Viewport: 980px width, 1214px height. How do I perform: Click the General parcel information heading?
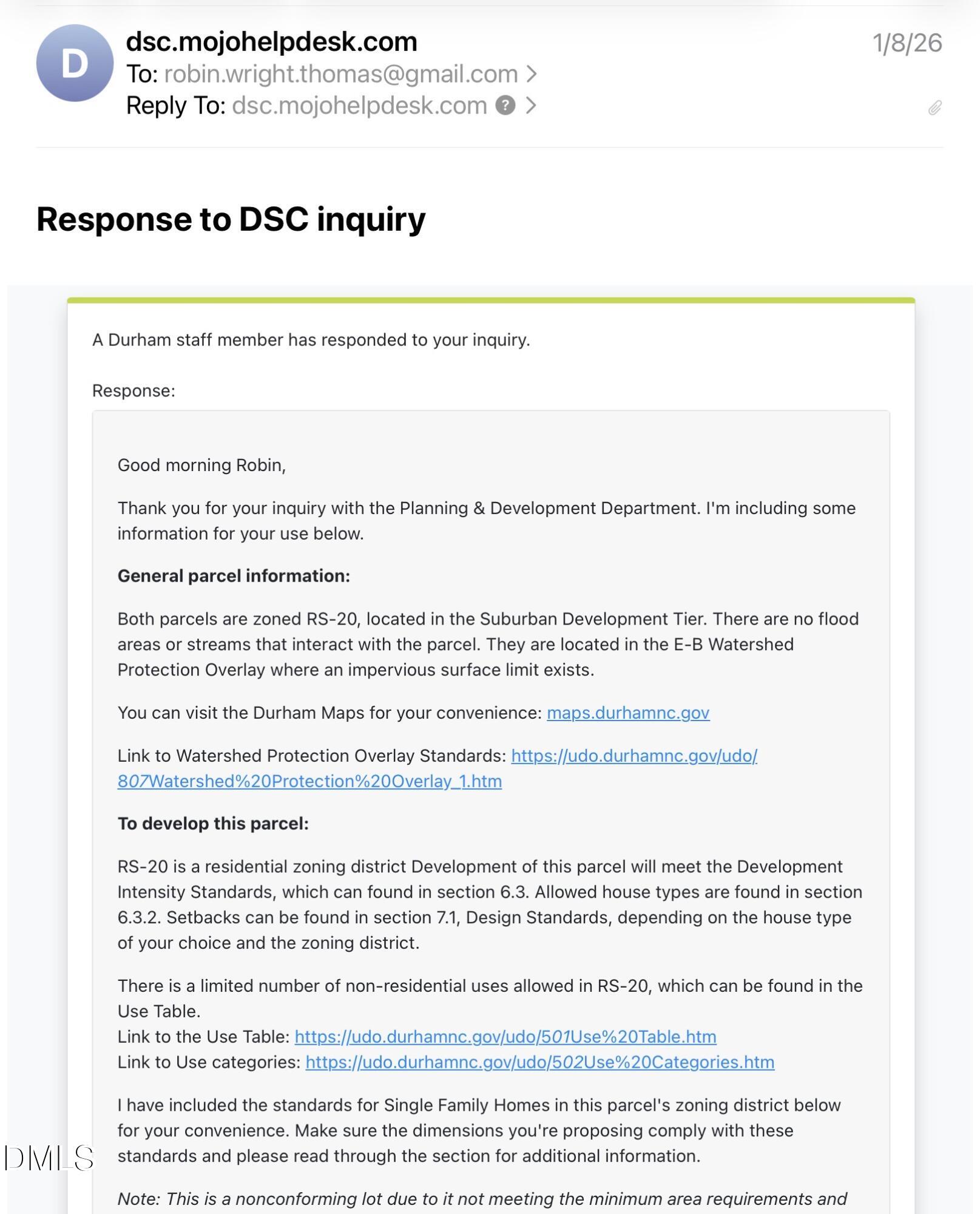click(x=234, y=576)
